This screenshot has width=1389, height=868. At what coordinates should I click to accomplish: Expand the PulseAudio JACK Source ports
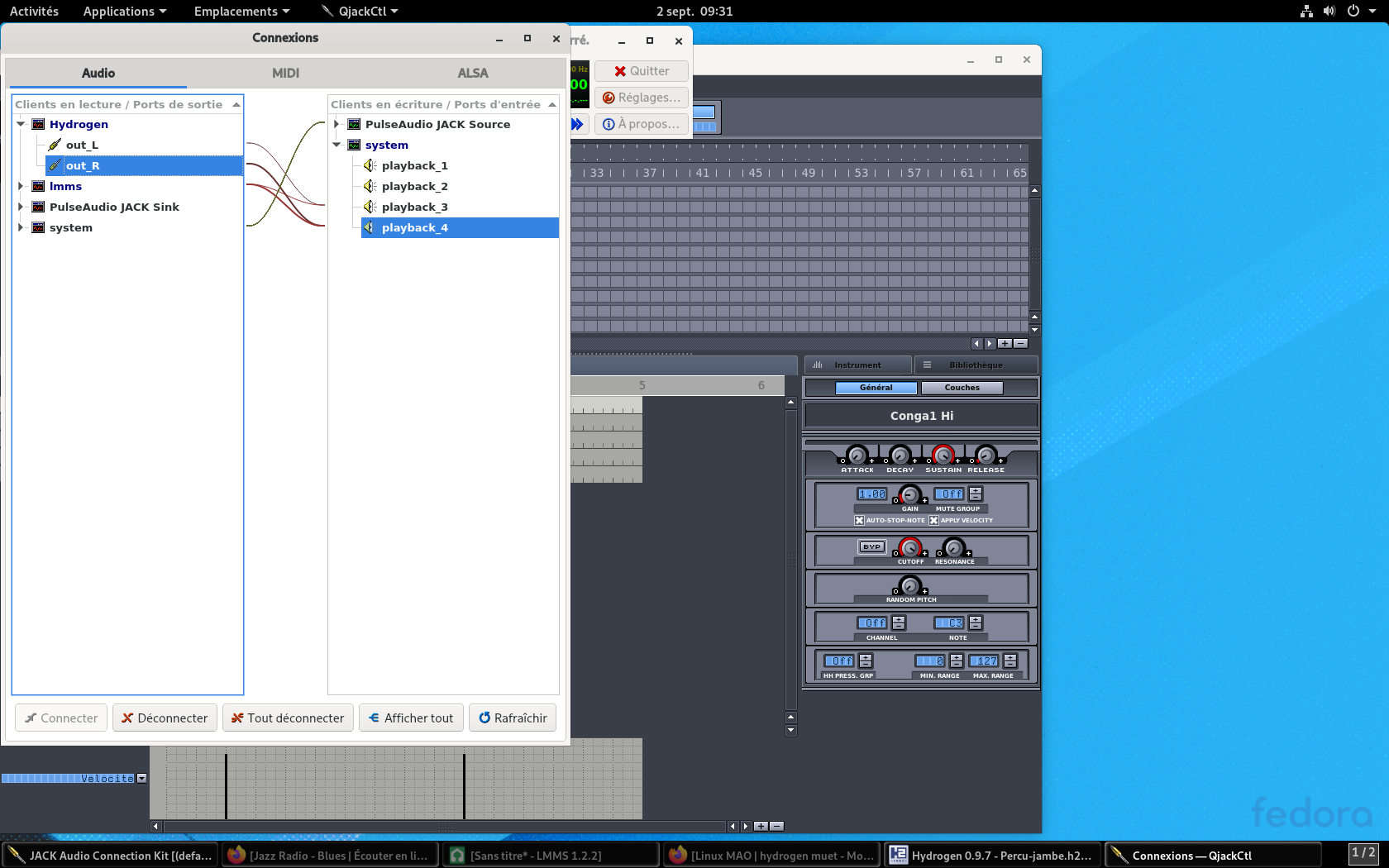point(337,124)
